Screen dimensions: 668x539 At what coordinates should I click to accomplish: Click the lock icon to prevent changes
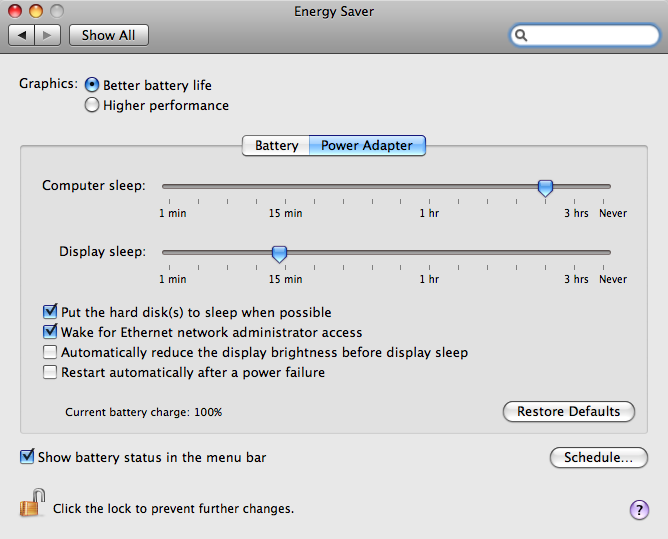32,503
